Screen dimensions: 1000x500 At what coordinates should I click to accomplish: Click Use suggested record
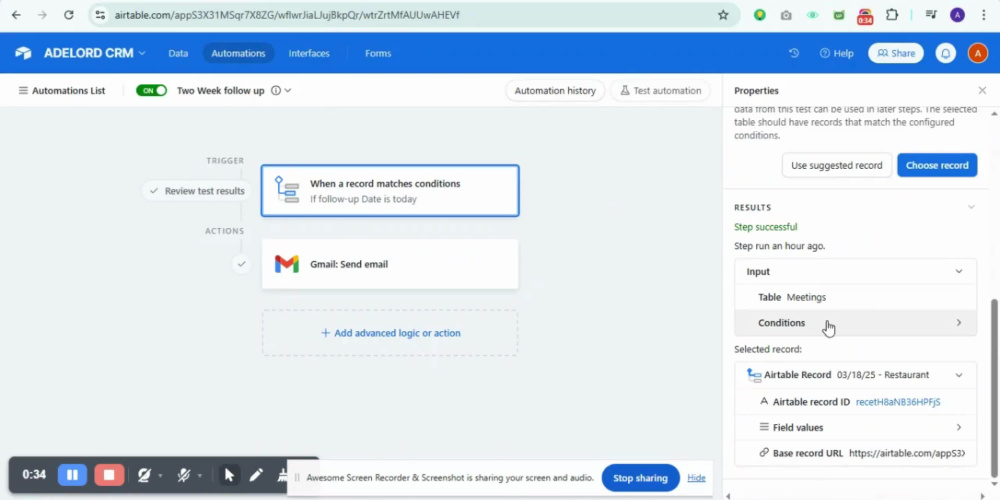point(837,165)
